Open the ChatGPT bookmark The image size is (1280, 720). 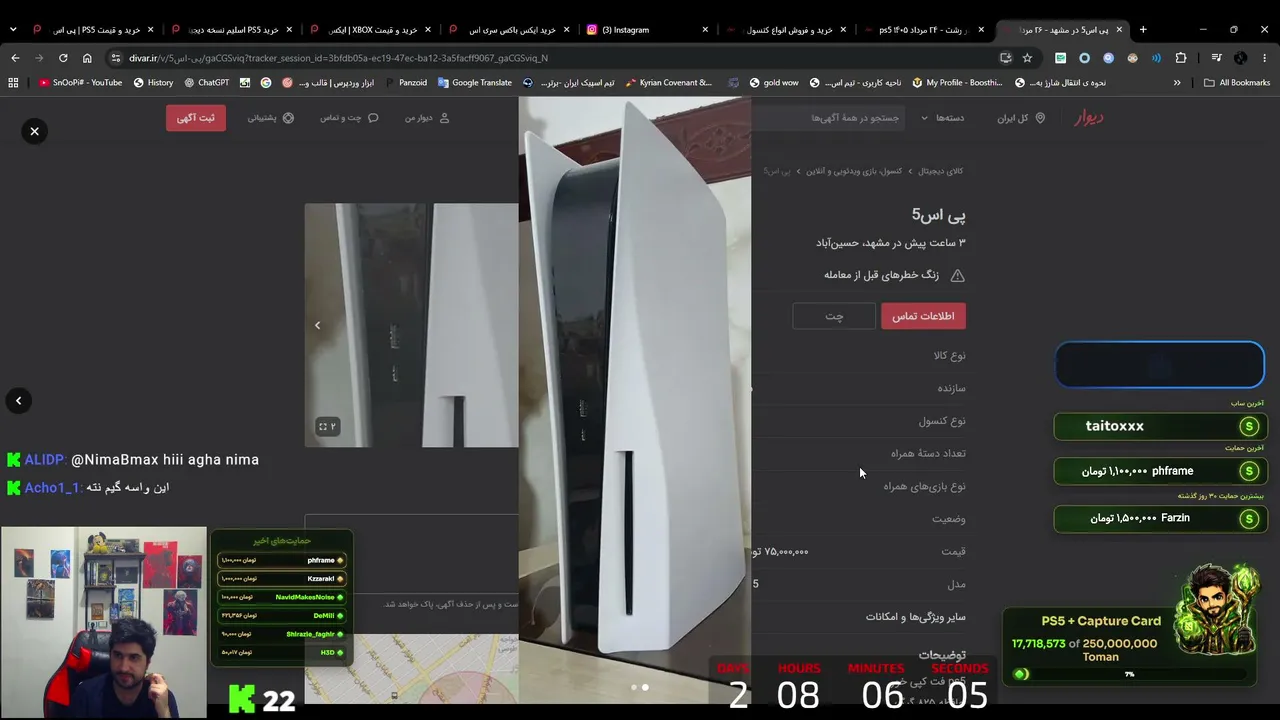coord(206,83)
